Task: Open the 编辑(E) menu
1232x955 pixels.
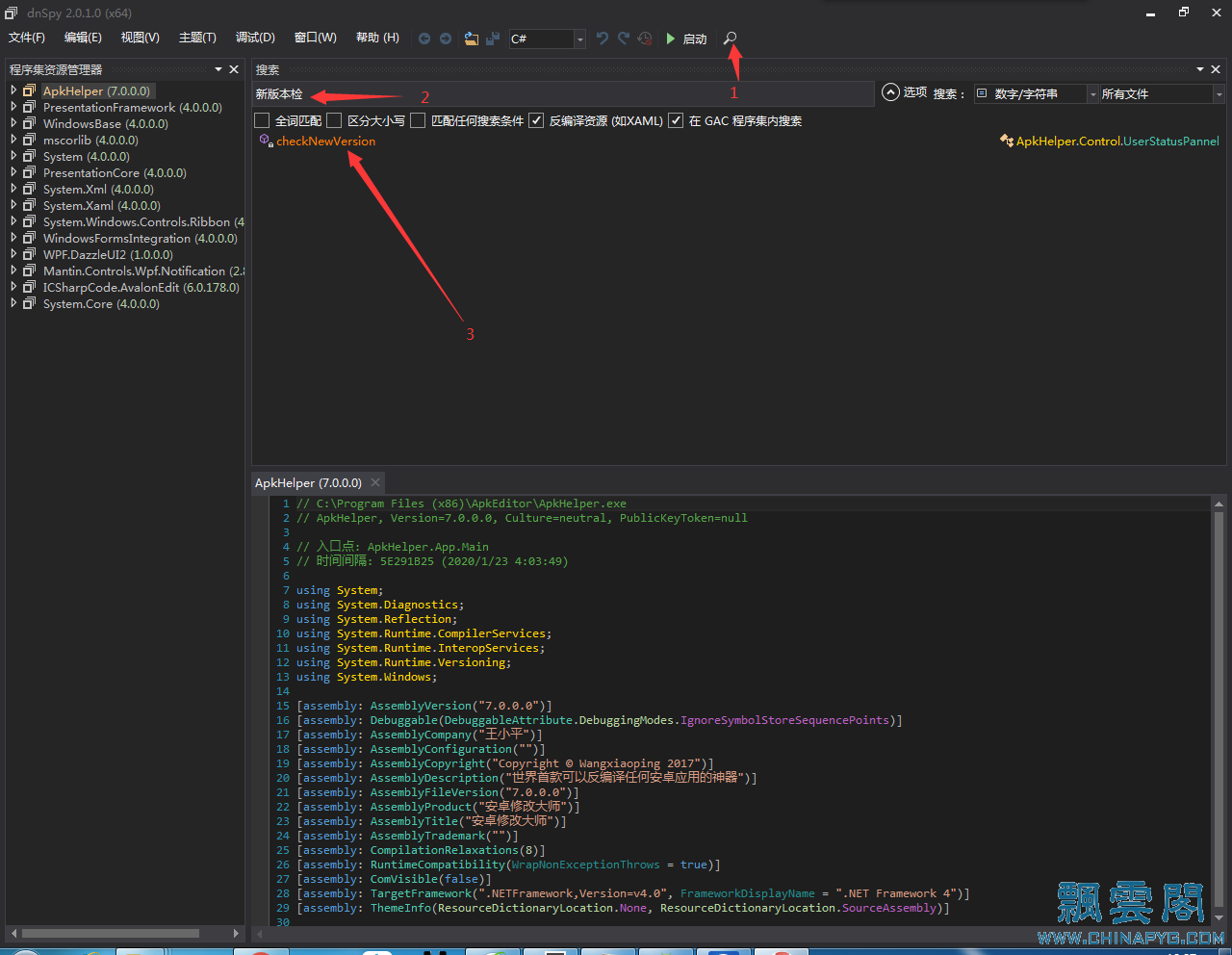Action: coord(83,38)
